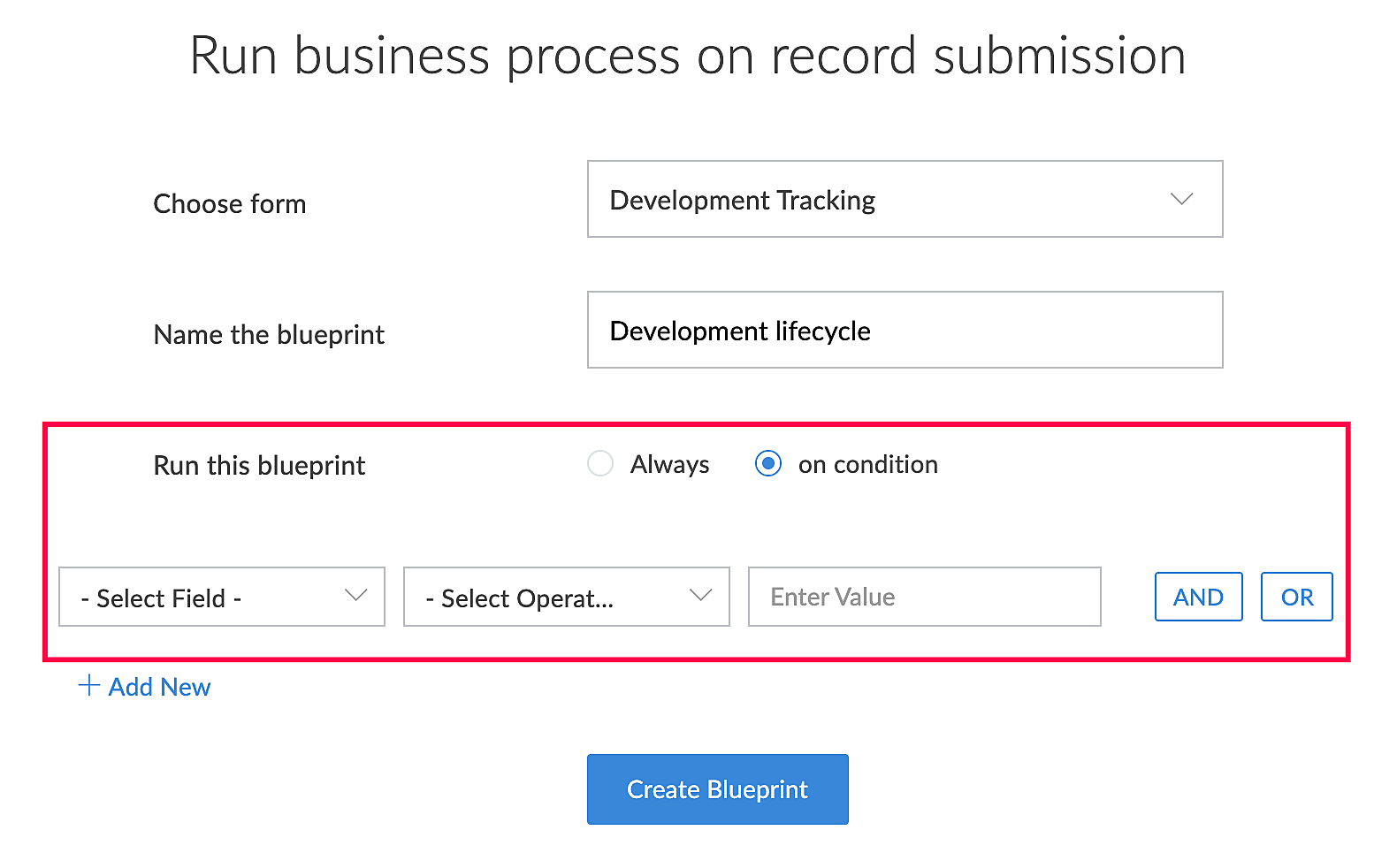Click the Always label text
The image size is (1397, 868).
(x=669, y=465)
